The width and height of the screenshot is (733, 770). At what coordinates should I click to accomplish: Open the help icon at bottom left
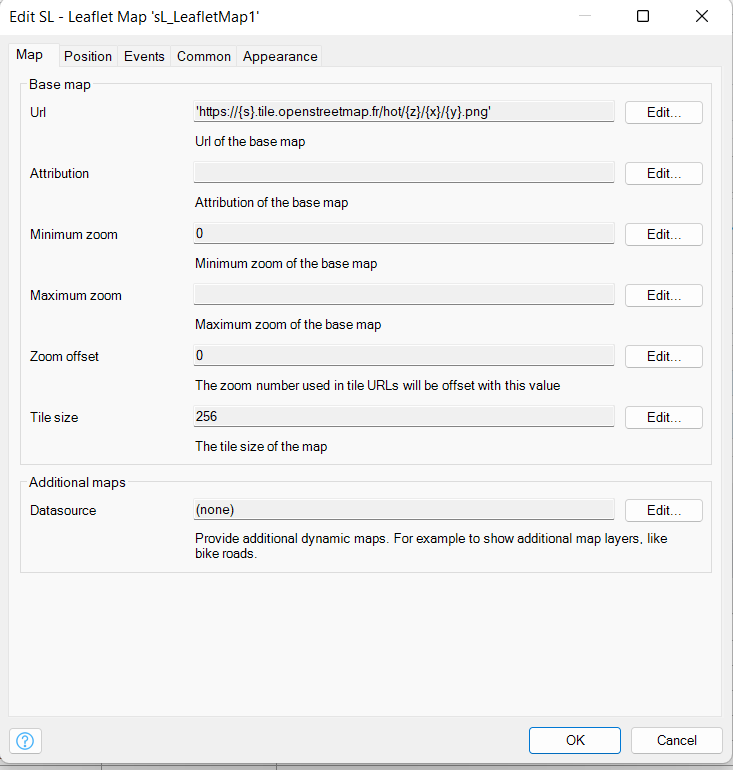pyautogui.click(x=25, y=741)
